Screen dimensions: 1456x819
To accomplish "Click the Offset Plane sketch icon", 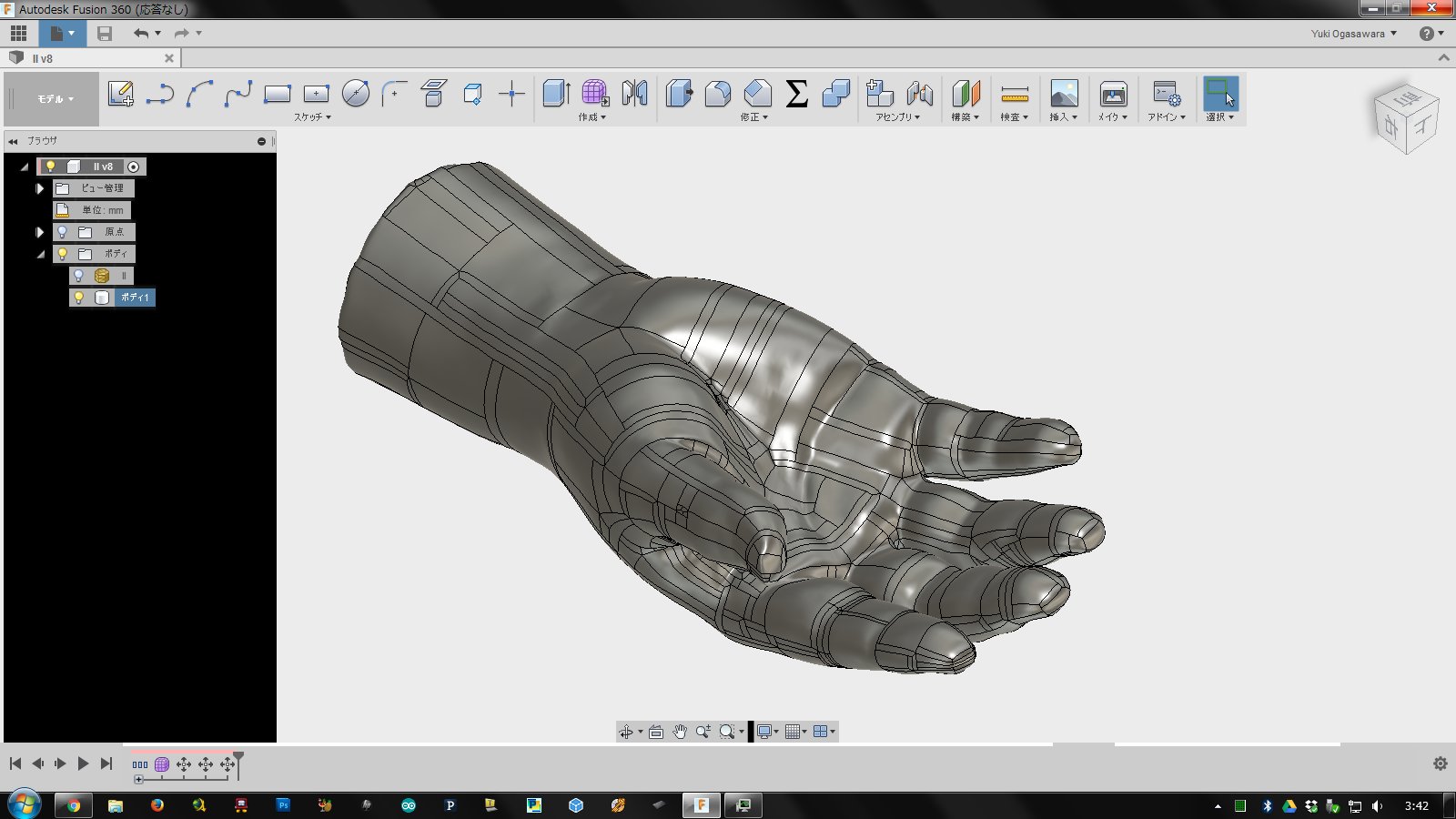I will [434, 93].
